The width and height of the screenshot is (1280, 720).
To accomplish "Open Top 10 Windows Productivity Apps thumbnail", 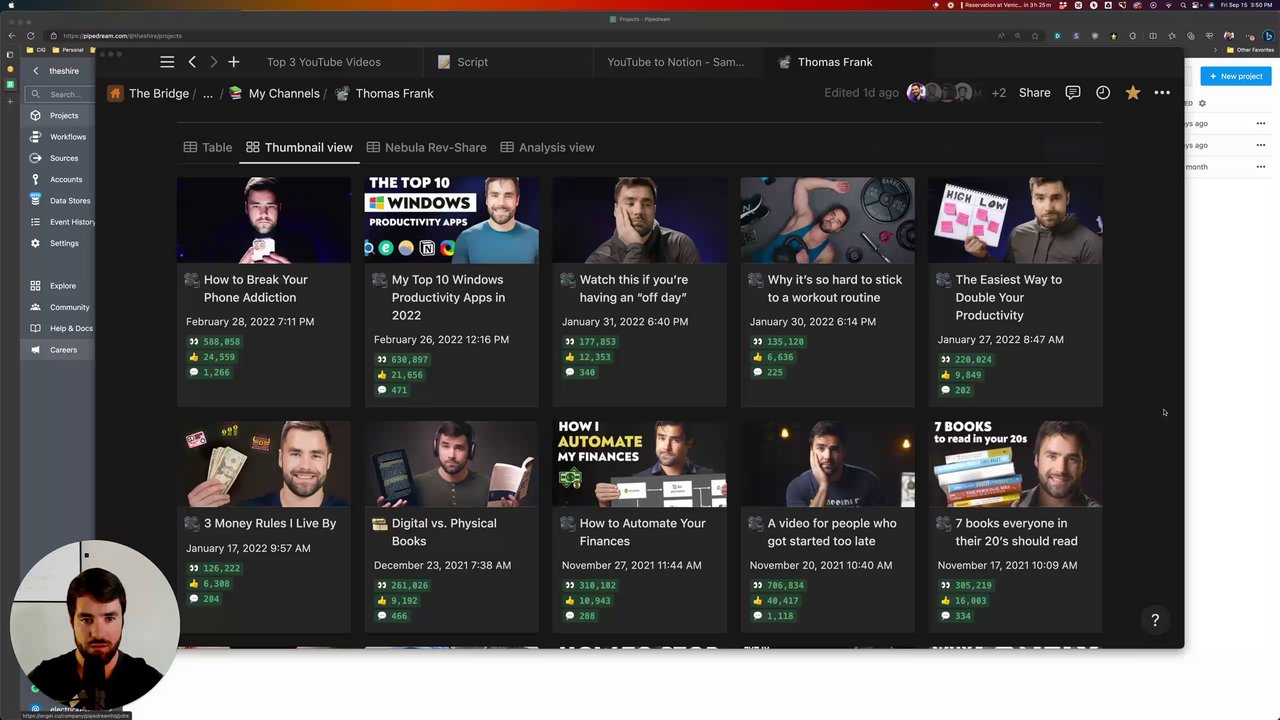I will pos(452,220).
